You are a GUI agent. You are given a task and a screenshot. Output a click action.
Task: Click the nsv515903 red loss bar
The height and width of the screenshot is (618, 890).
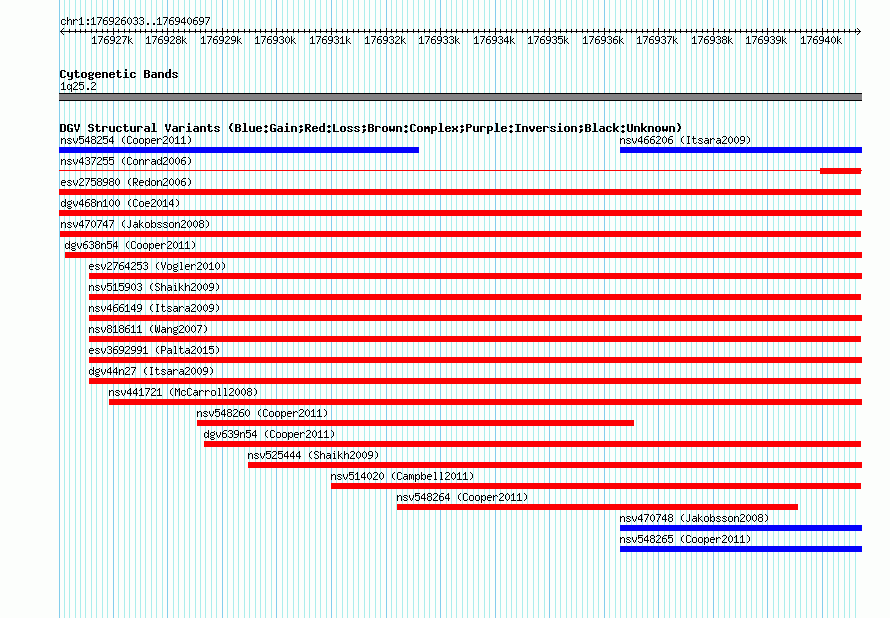pos(475,297)
